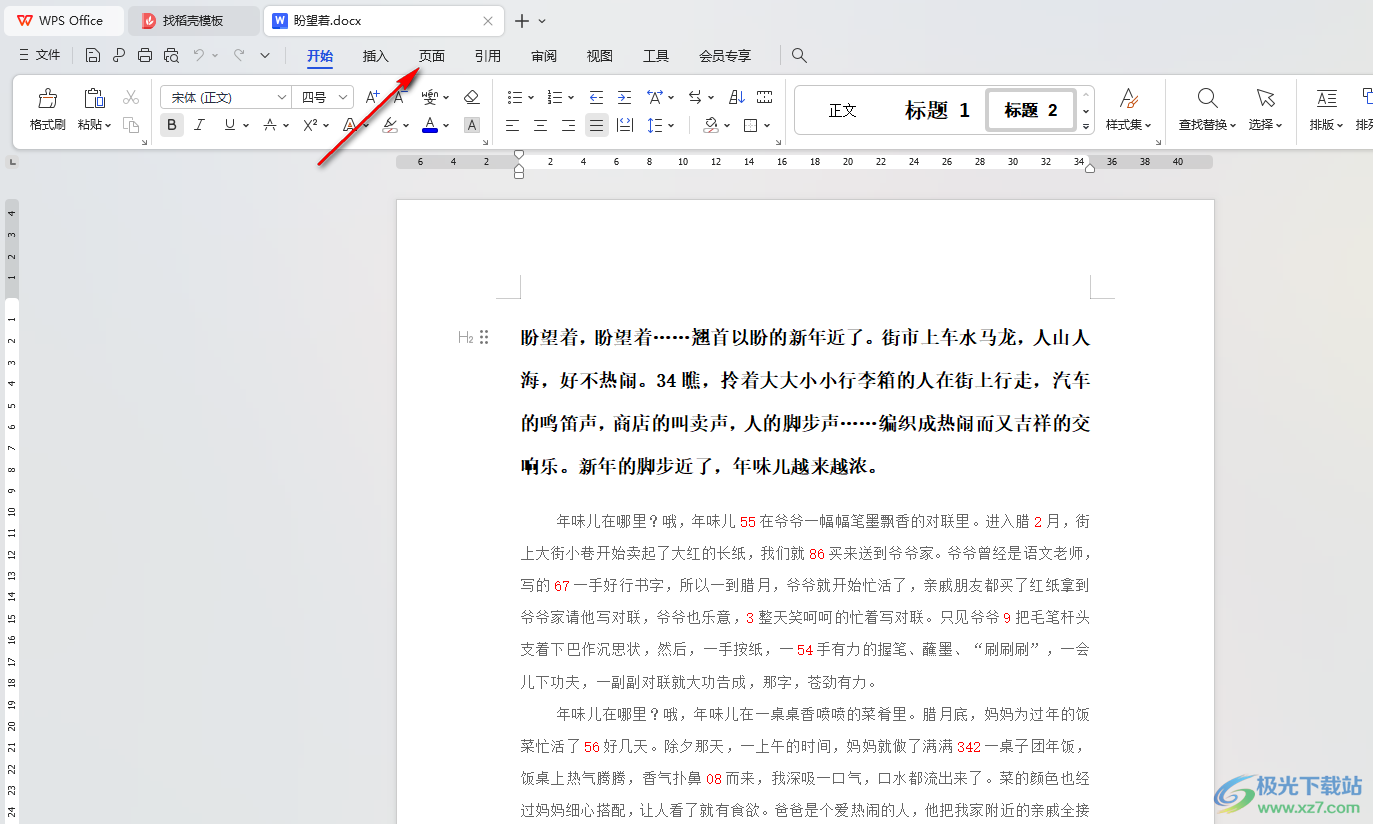Click the Copy icon below scissors

(131, 125)
